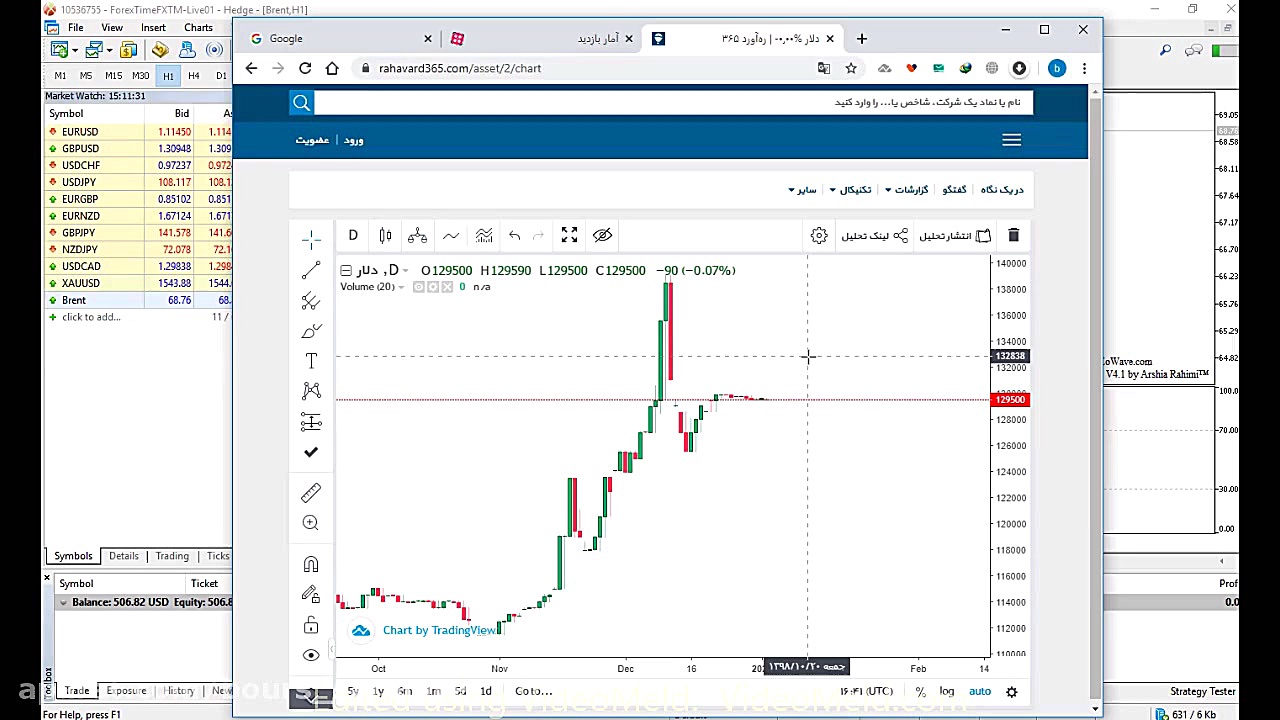Set chart range to 1m
Screen dimensions: 1280x720
pos(433,691)
